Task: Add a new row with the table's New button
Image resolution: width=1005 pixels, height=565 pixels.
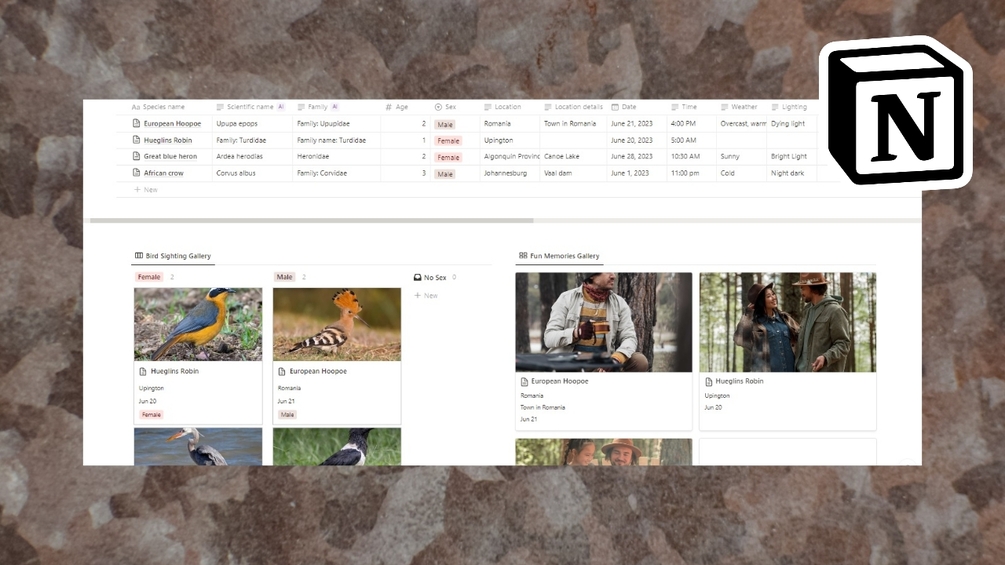Action: pyautogui.click(x=145, y=190)
